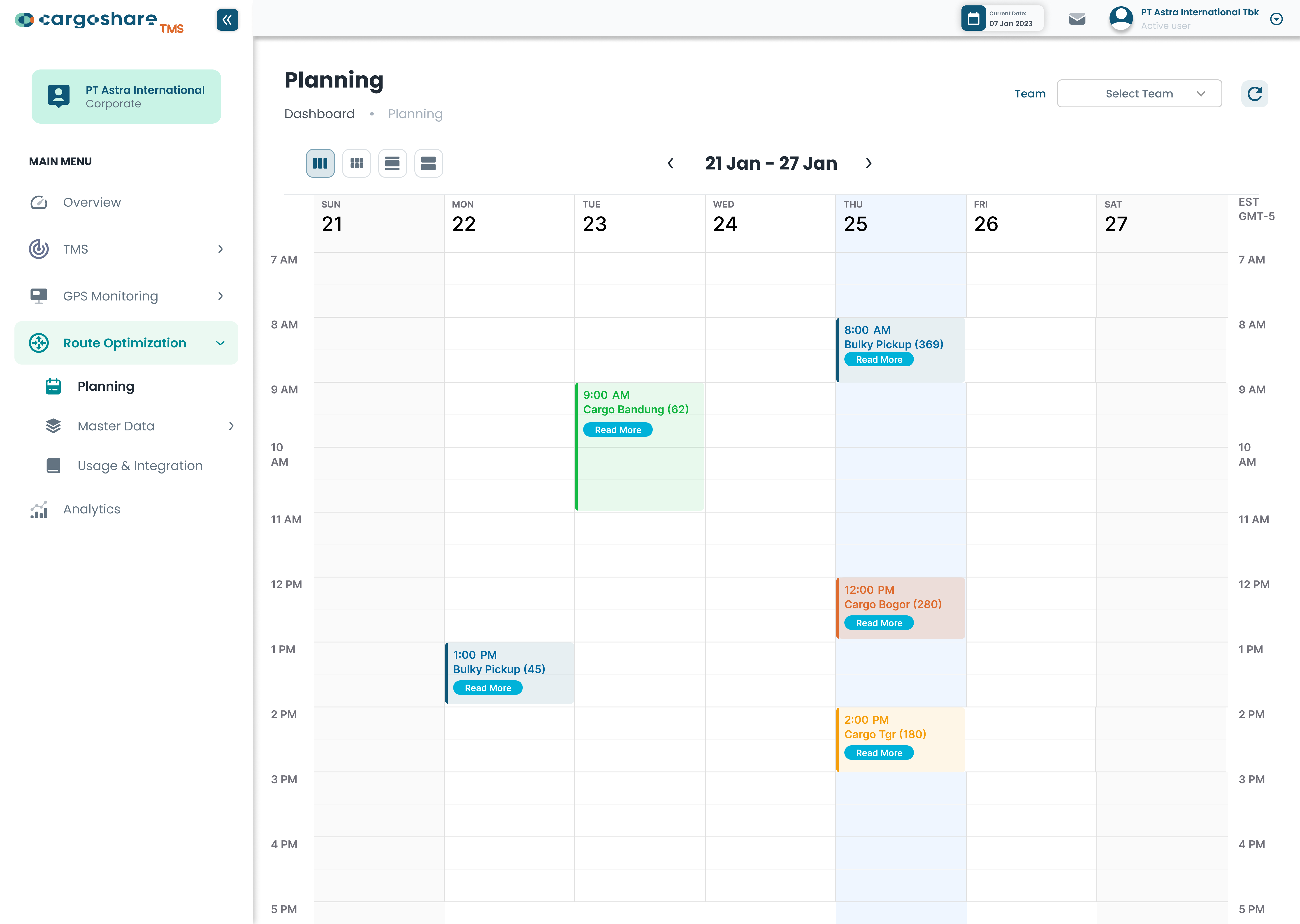
Task: Switch to month grid view
Action: click(357, 163)
